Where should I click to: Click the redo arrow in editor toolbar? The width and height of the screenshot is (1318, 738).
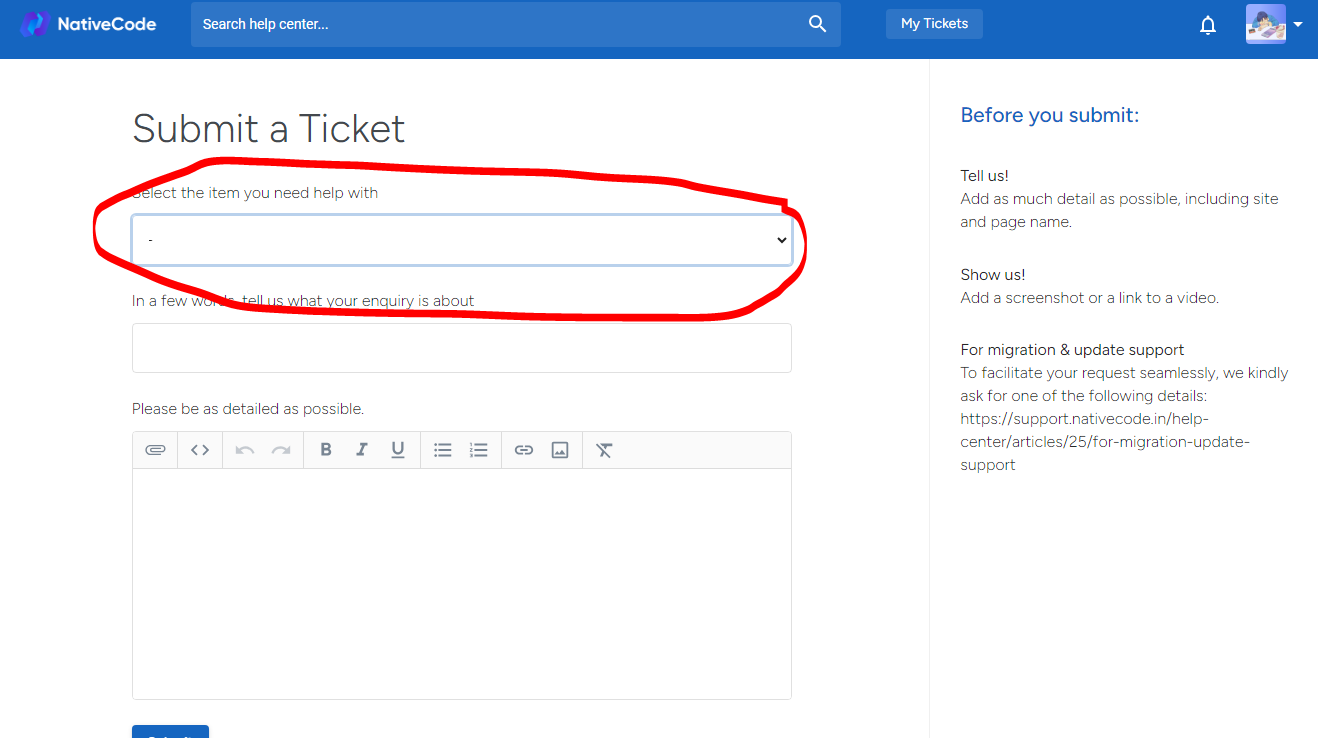[281, 450]
